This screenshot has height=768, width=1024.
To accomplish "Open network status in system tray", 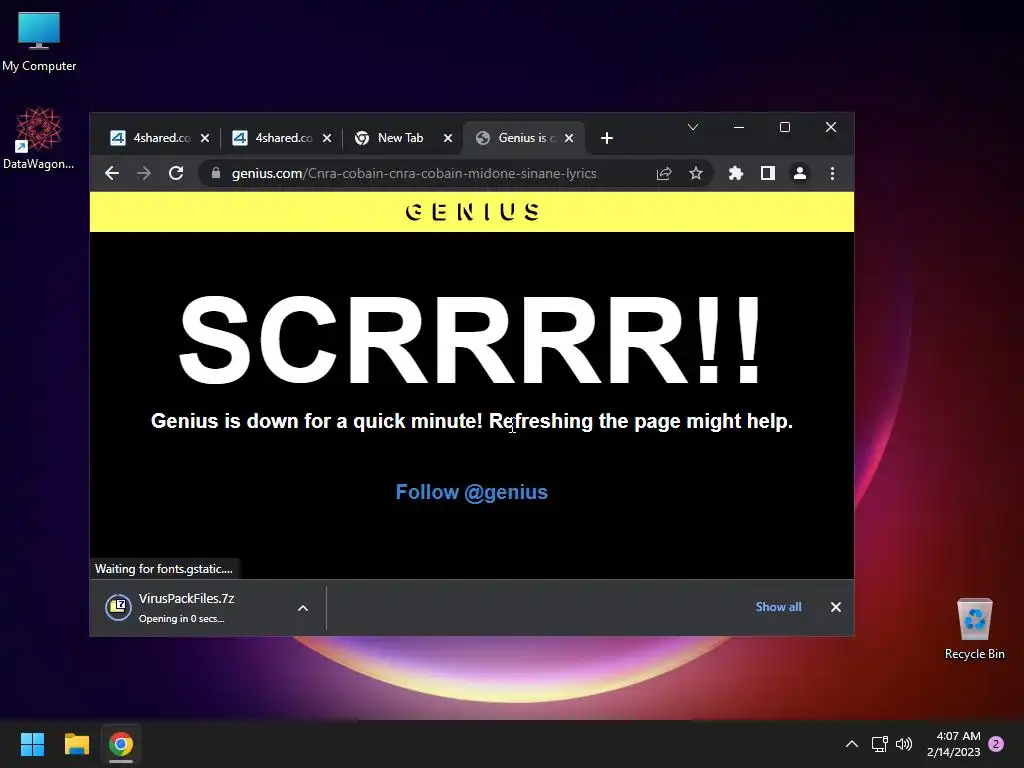I will pos(880,744).
